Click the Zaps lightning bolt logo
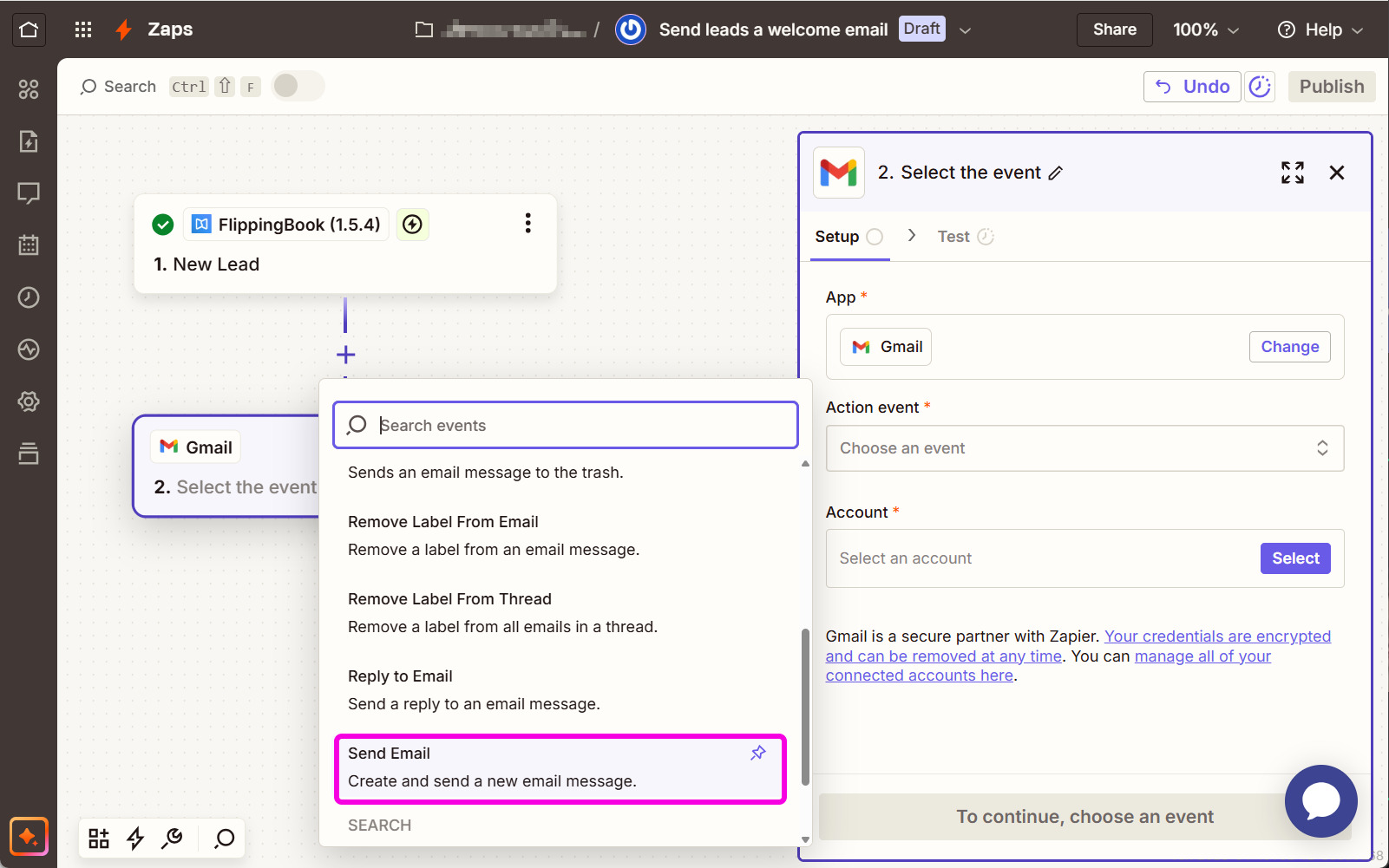 click(124, 29)
